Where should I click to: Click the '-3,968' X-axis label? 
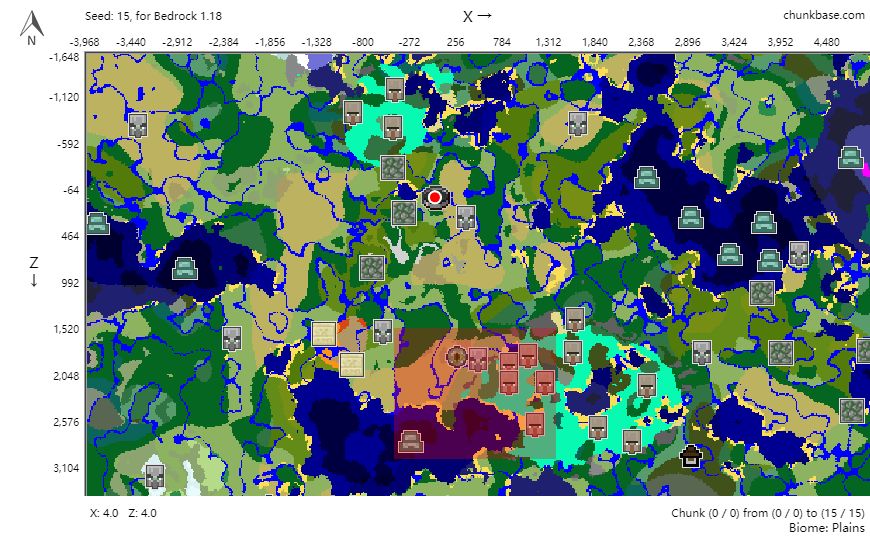coord(84,42)
